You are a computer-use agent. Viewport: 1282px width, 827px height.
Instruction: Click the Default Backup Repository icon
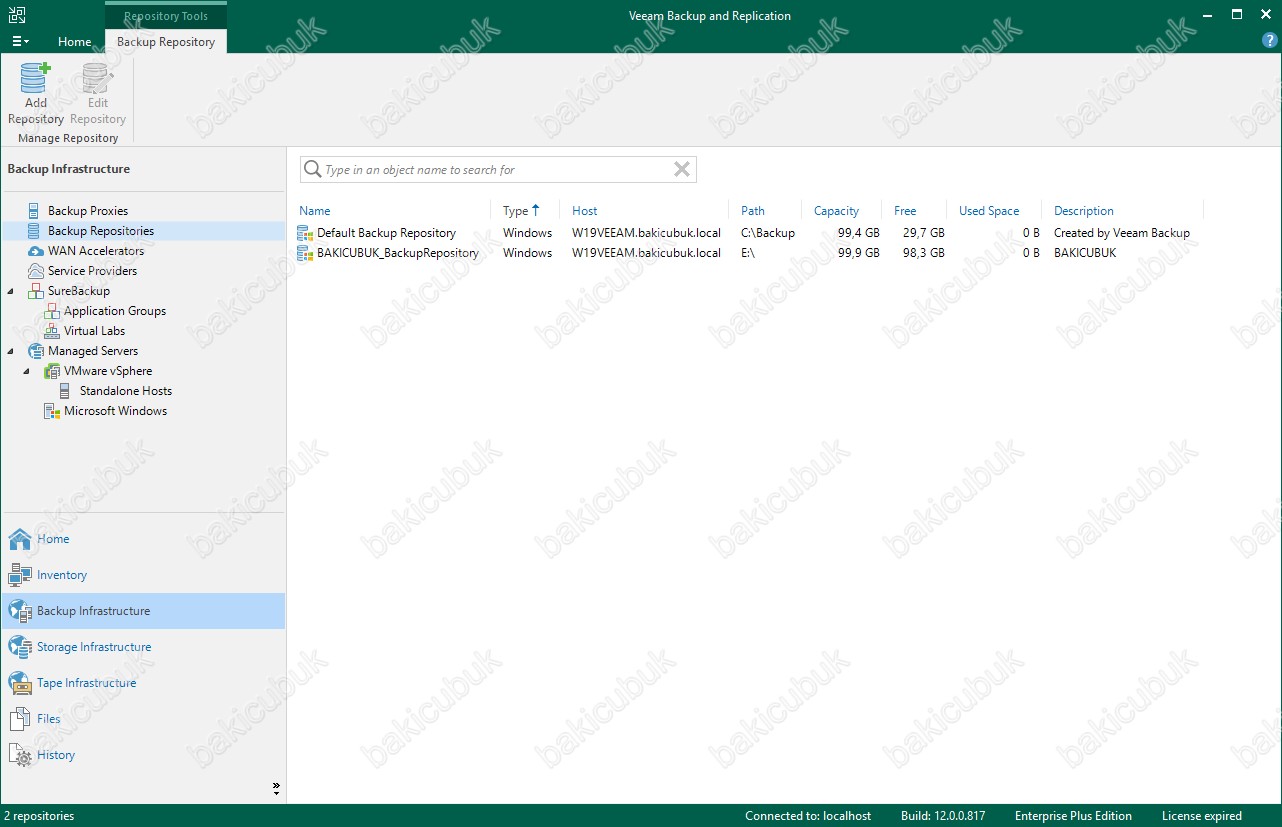(305, 233)
